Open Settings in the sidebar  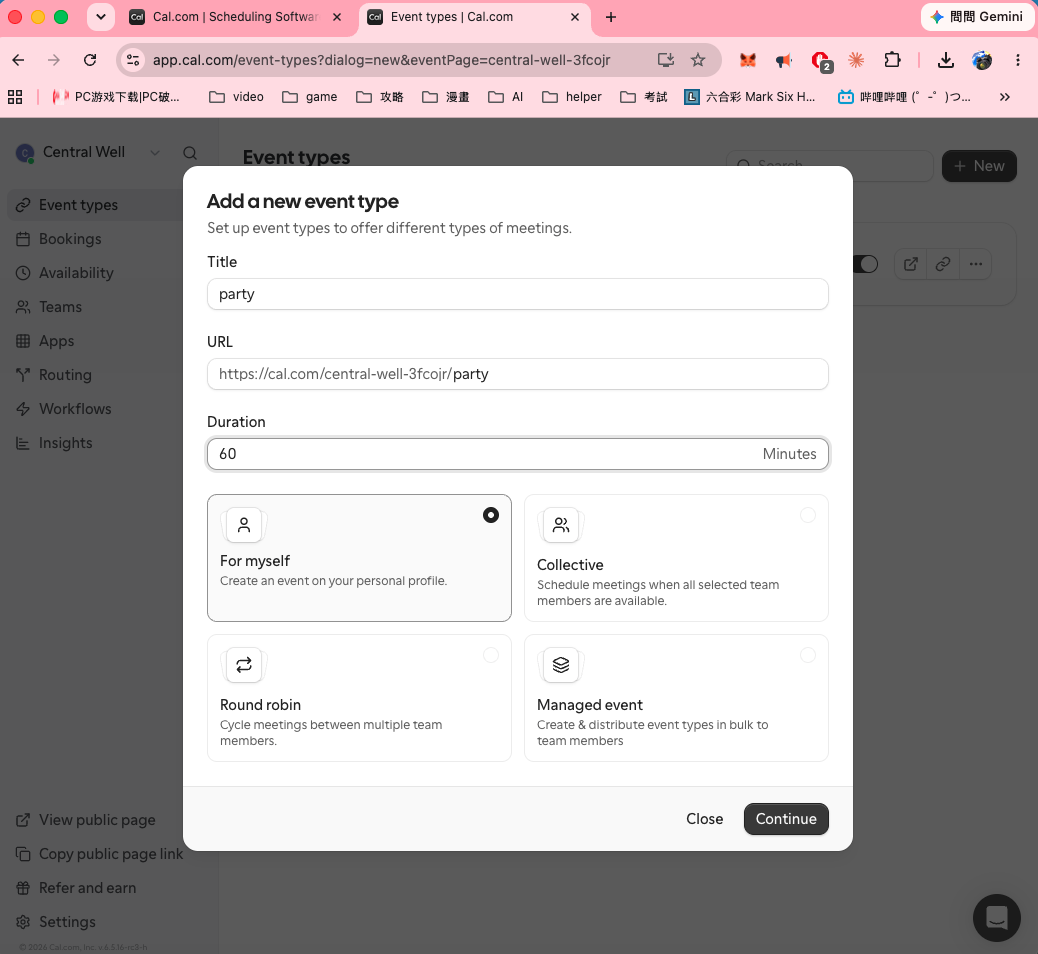pyautogui.click(x=67, y=922)
